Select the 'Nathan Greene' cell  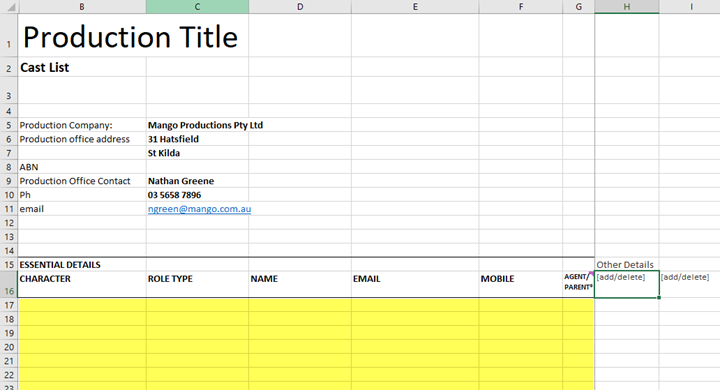[x=197, y=181]
